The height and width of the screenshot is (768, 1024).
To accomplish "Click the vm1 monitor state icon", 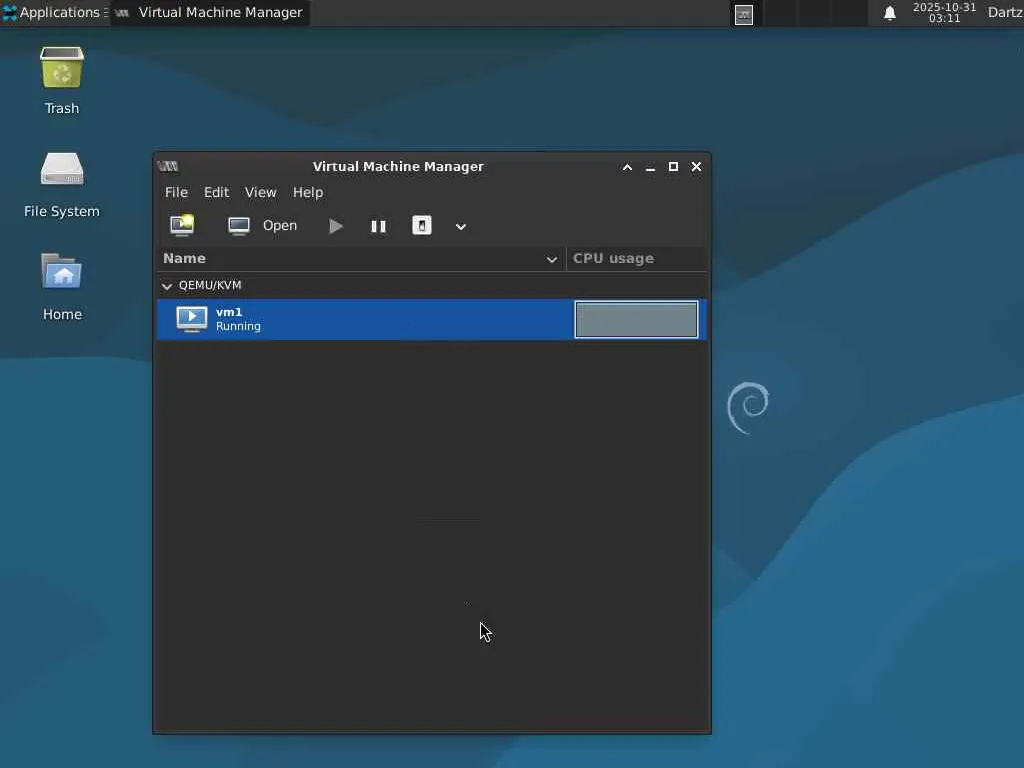I will pos(192,319).
